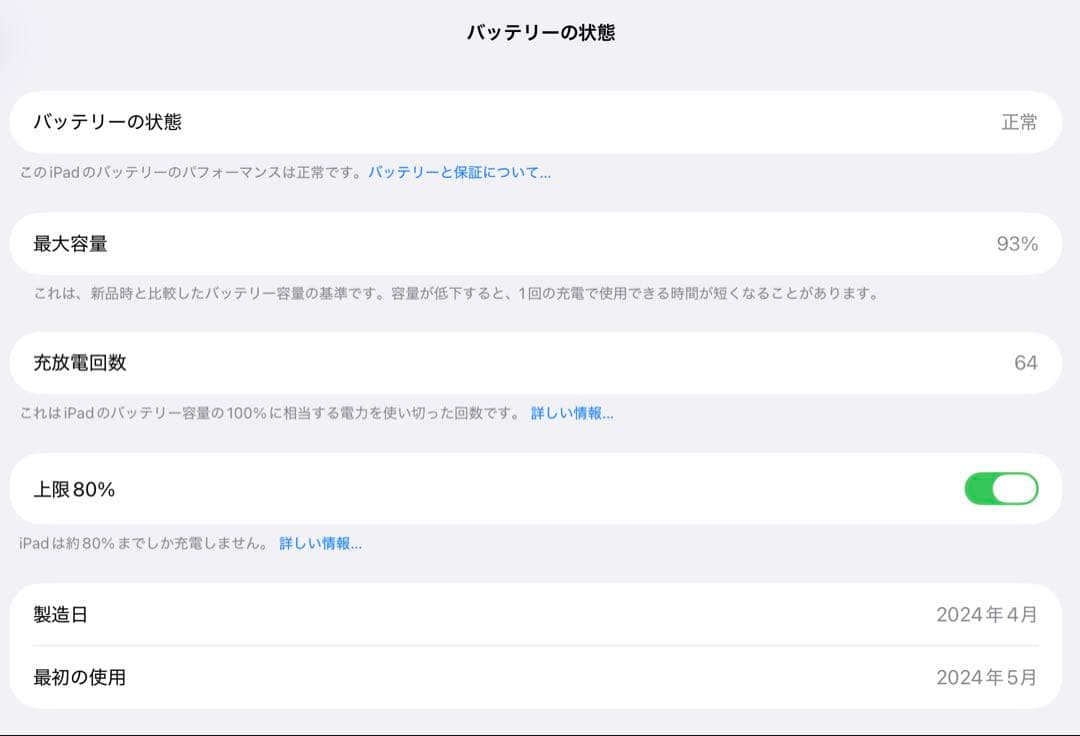Select the バッテリーの状態 row showing 正常

pos(540,122)
